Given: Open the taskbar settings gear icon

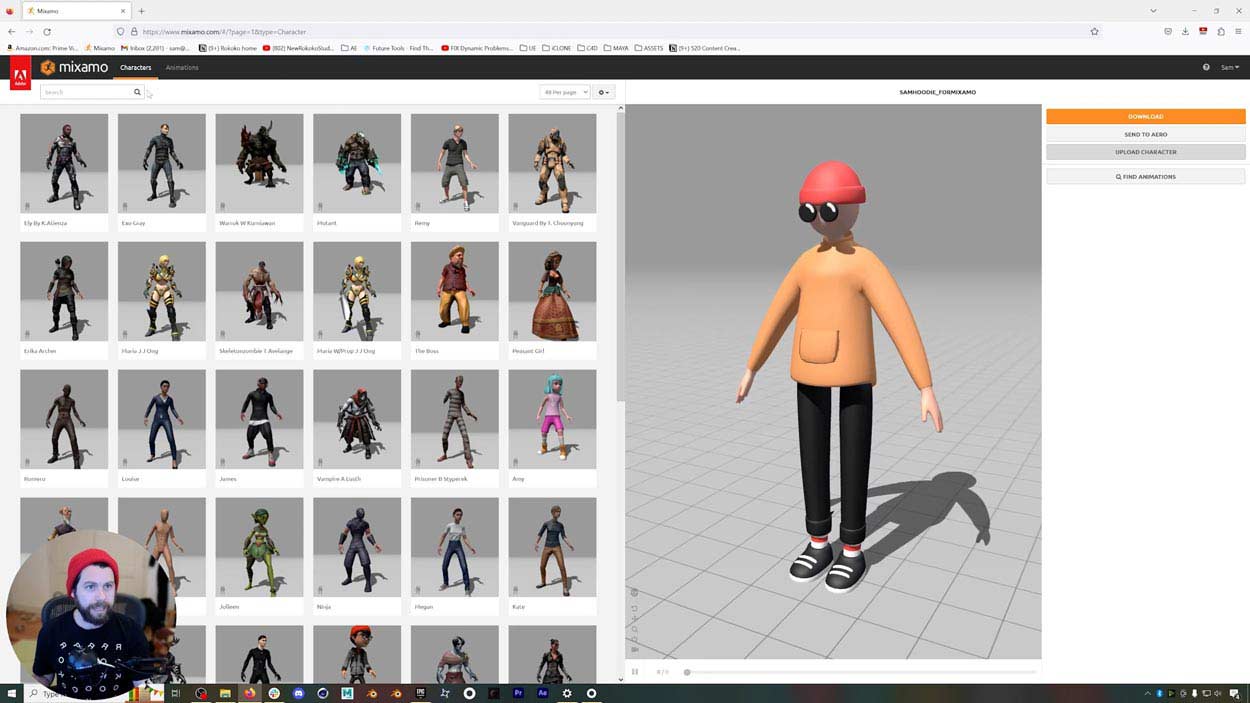Looking at the screenshot, I should [567, 693].
